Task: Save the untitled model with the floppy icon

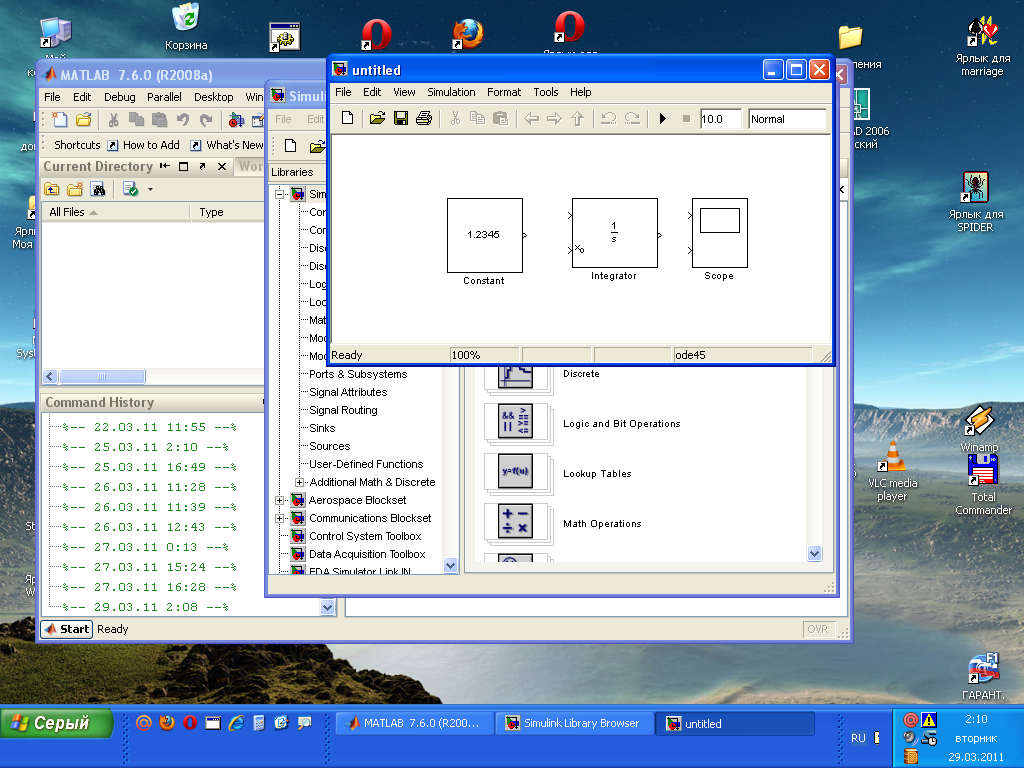Action: (400, 118)
